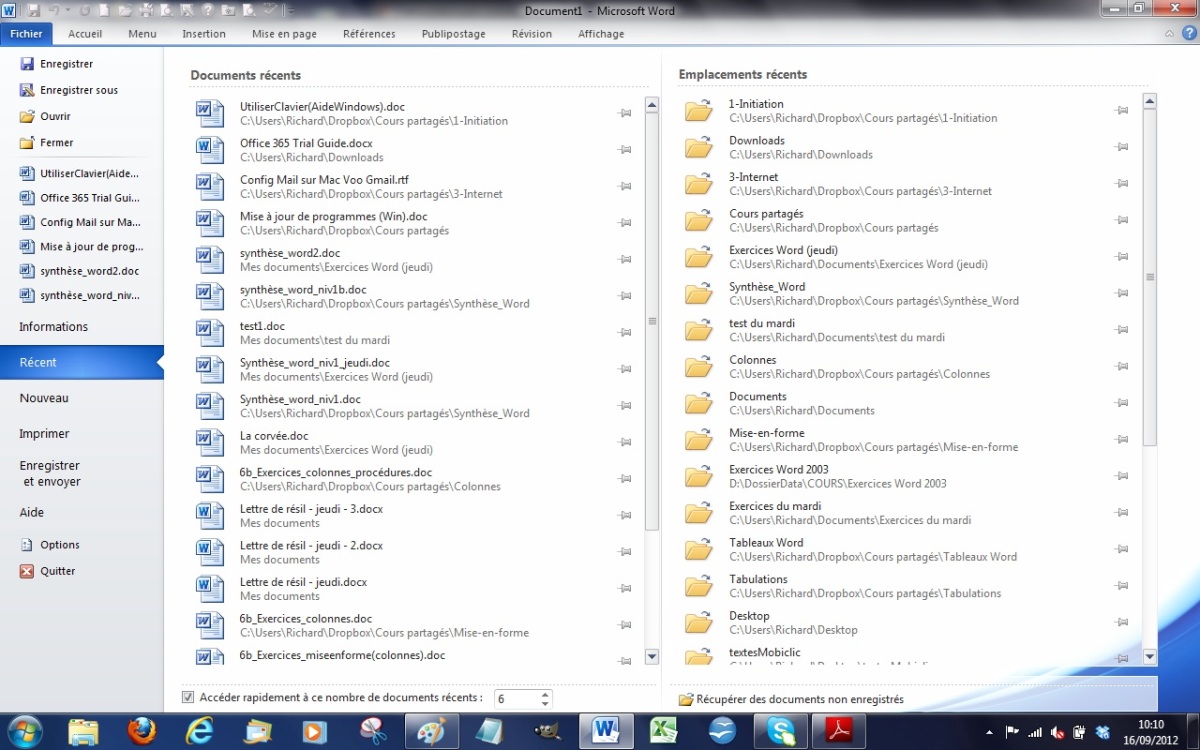The width and height of the screenshot is (1200, 750).
Task: Pin Config Mail sur Mac Voo Gmail.rtf
Action: coord(625,186)
